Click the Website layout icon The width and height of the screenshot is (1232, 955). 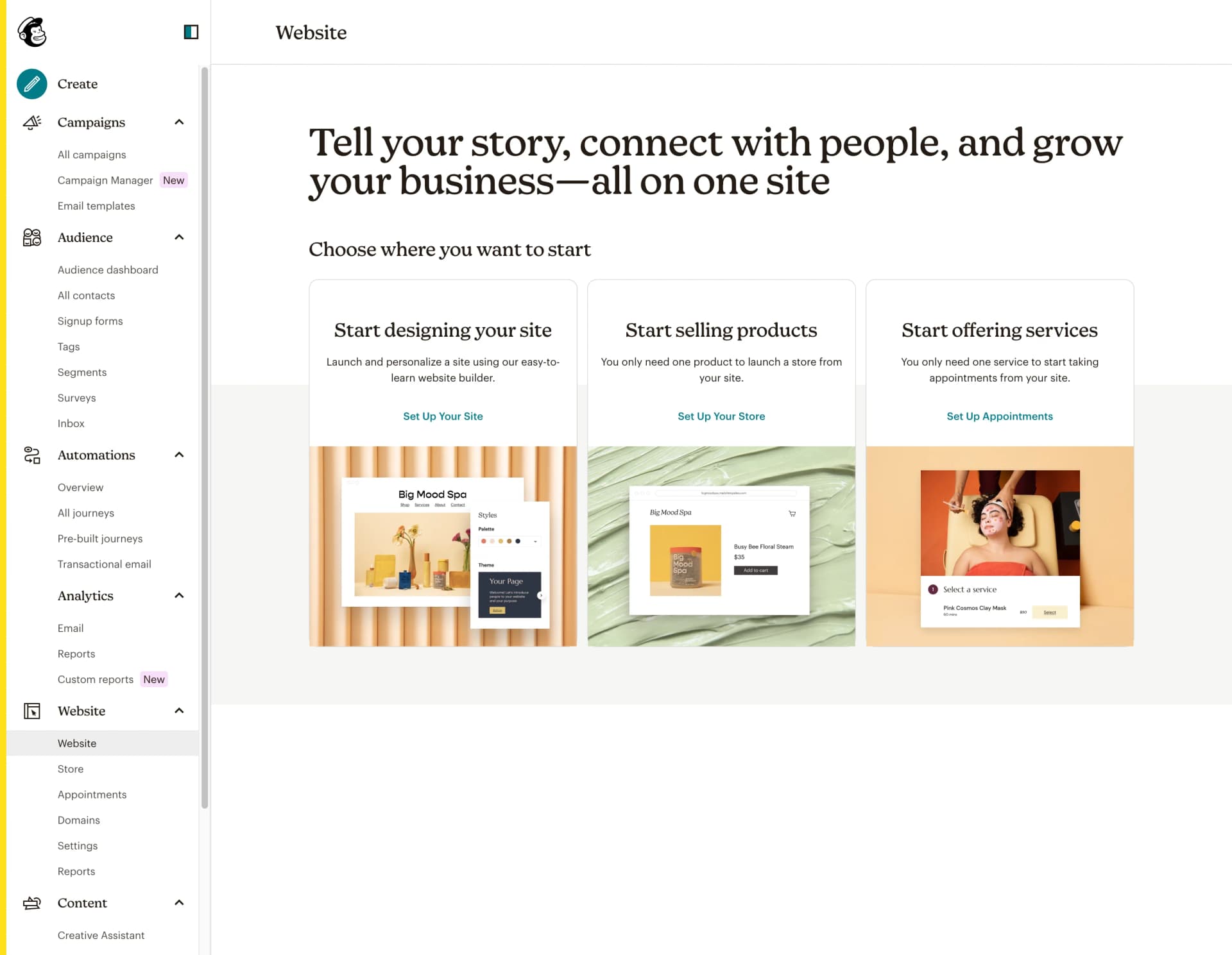[32, 711]
